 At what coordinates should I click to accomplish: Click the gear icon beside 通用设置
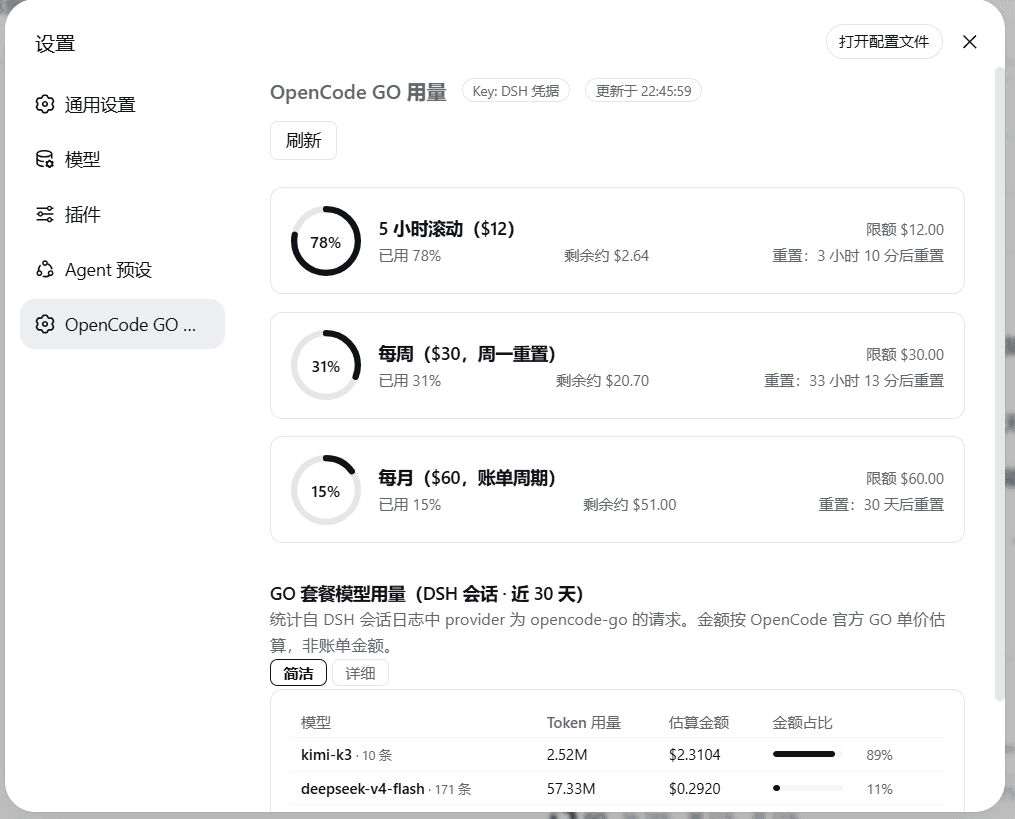pos(45,104)
